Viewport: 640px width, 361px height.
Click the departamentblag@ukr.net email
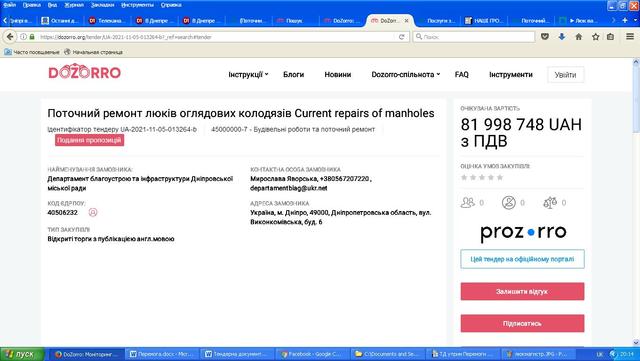289,188
